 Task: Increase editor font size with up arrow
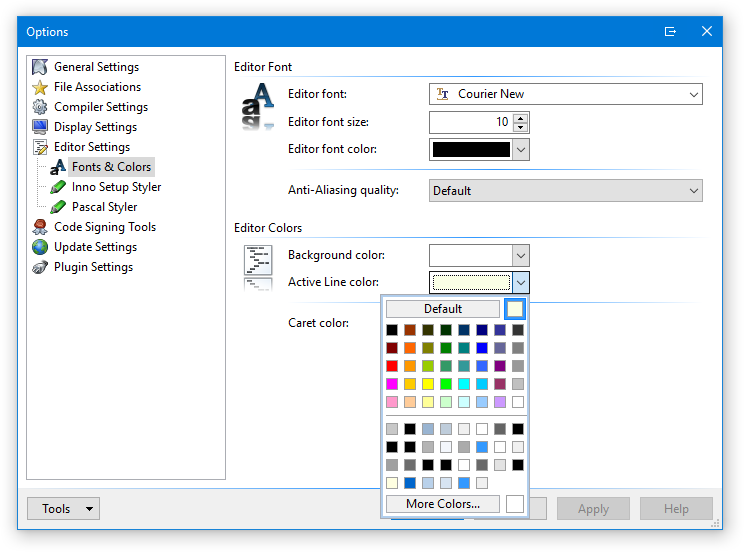coord(520,117)
